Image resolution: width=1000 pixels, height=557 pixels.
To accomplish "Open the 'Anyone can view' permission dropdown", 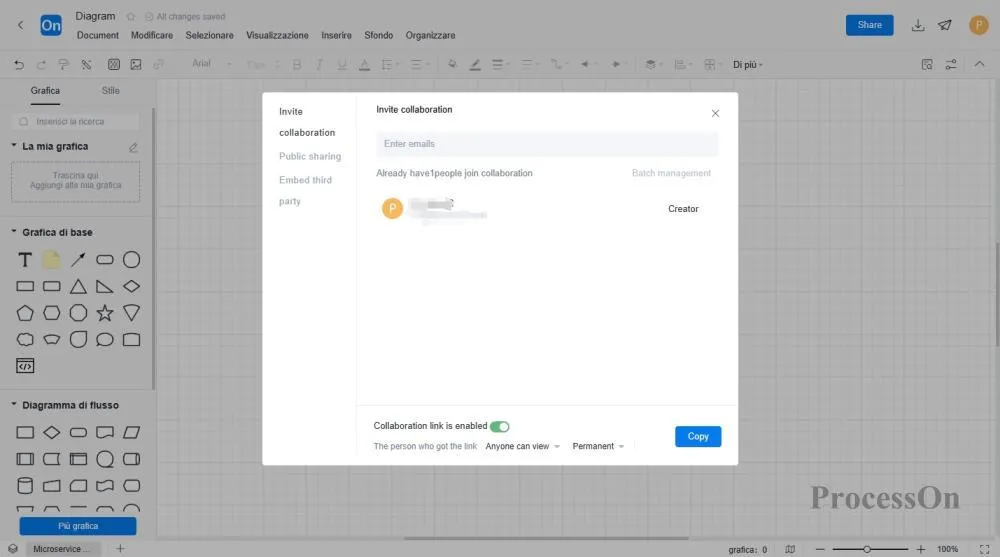I will click(522, 447).
